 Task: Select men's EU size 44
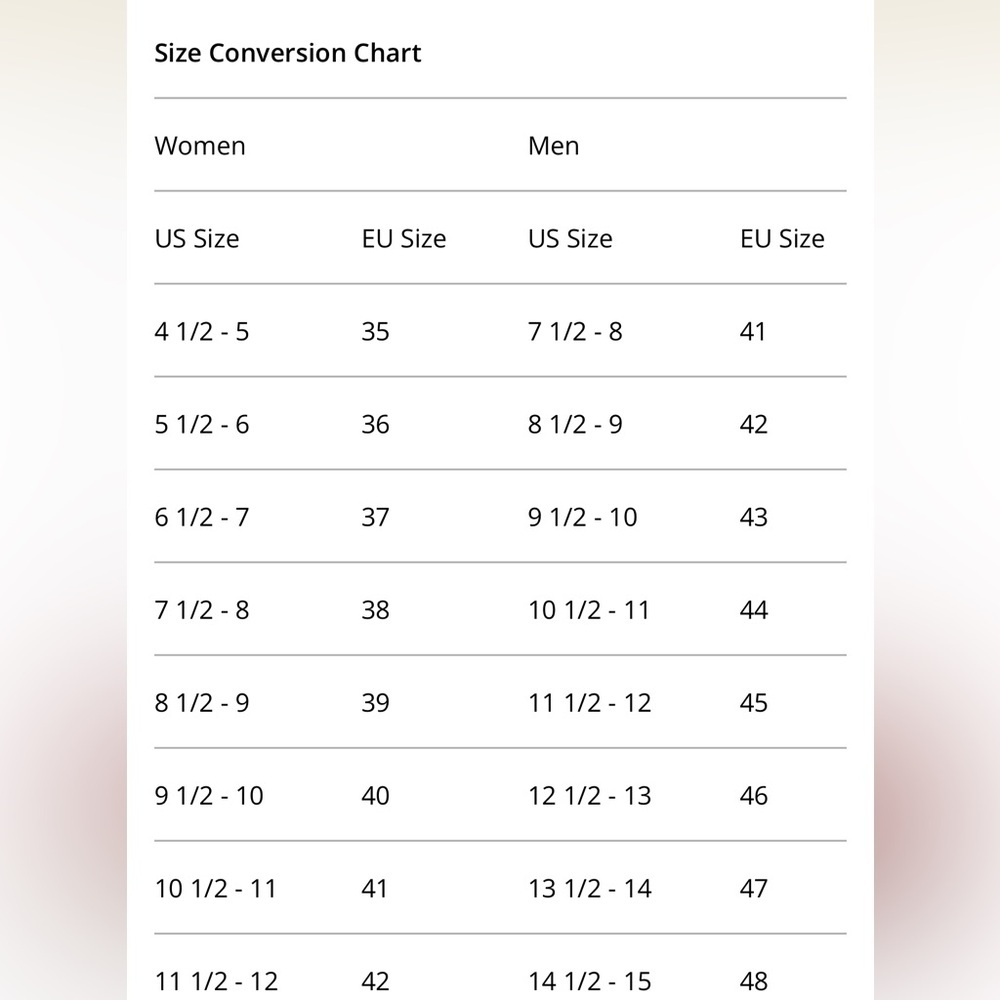754,611
